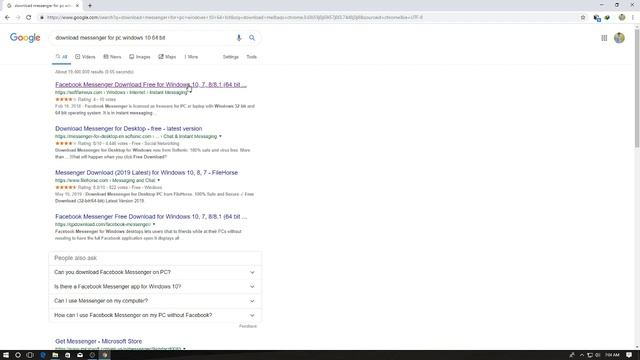Open a new browser tab
Screen dimensions: 640x360
pyautogui.click(x=90, y=6)
